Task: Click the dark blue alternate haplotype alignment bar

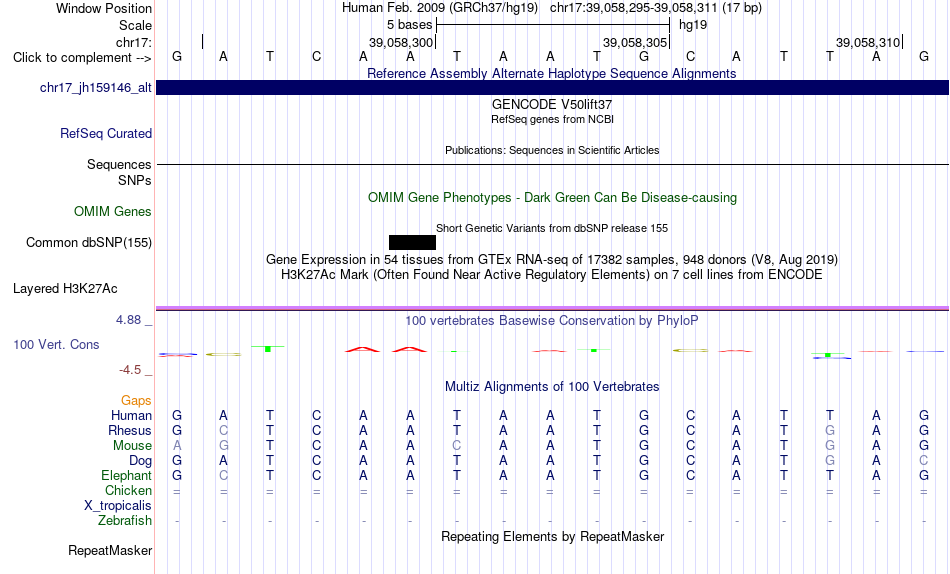Action: tap(552, 87)
